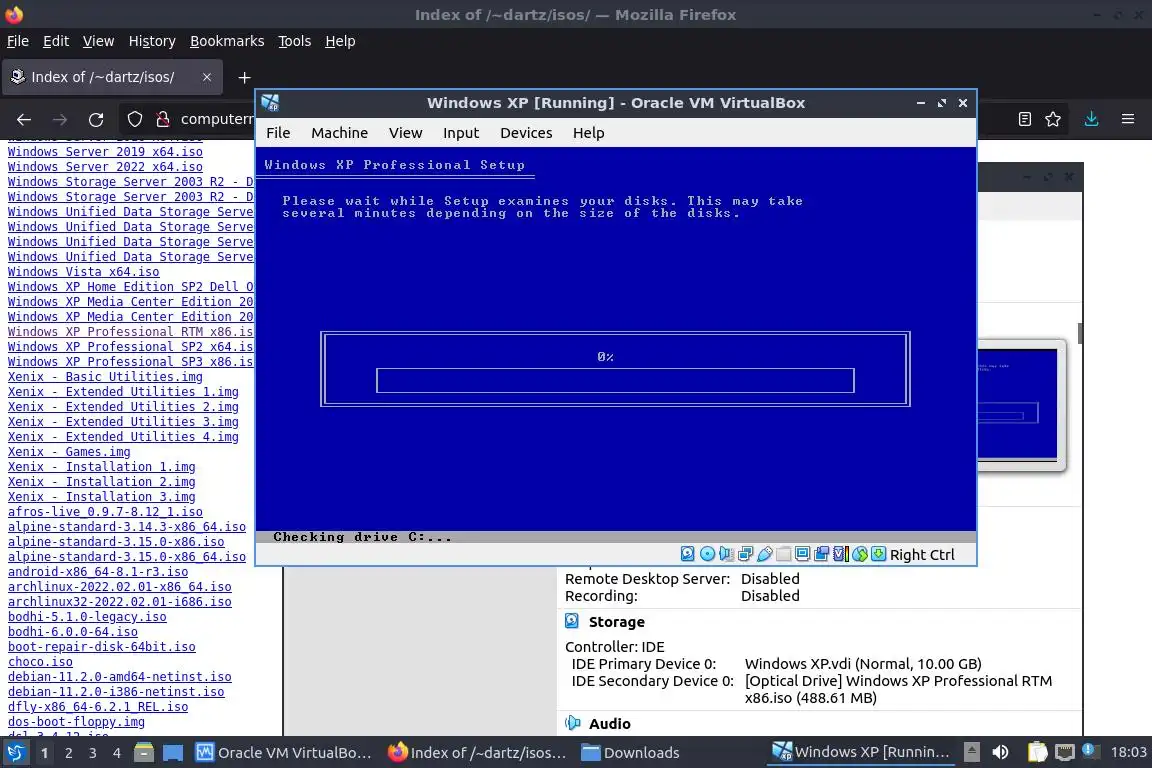
Task: Open Firefox downloads arrow icon
Action: coord(1092,119)
